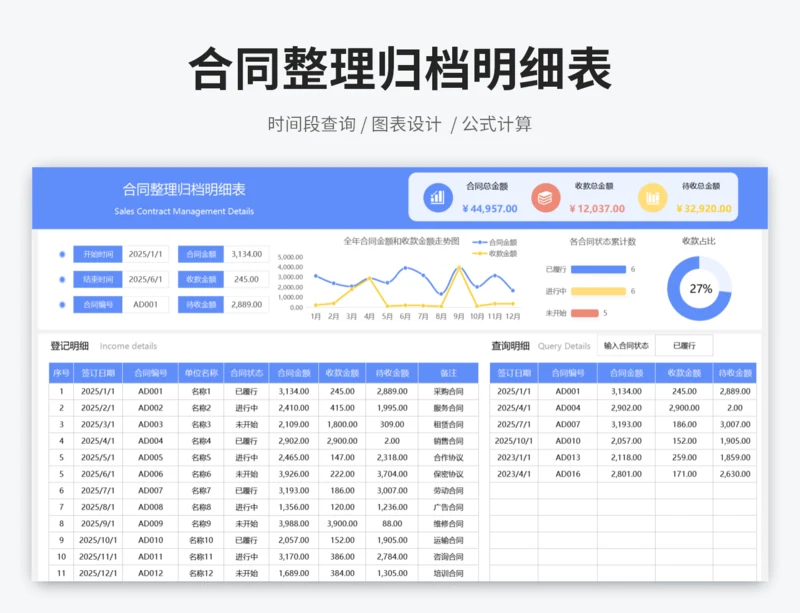Click the 运输合同 remark cell
Screen dimensions: 800x613
click(448, 540)
